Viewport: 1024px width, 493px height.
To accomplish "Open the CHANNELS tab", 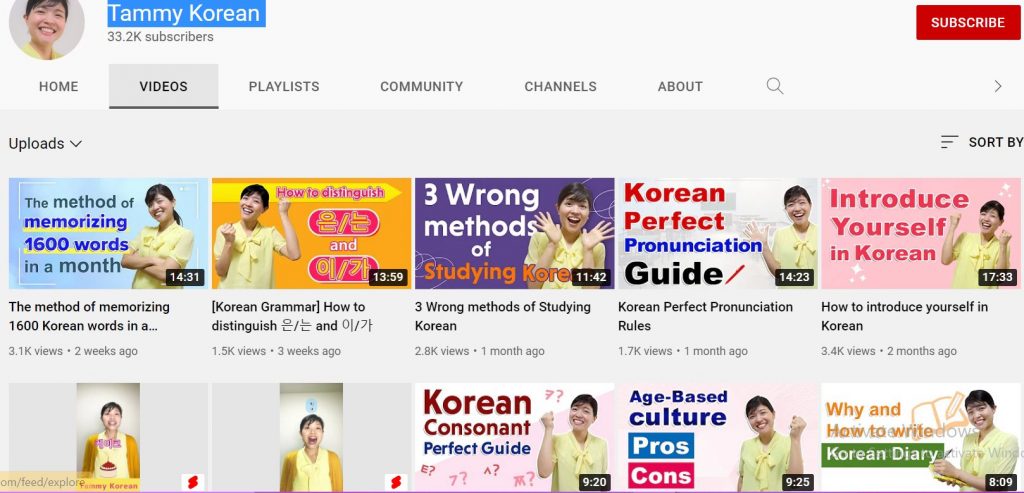I will [560, 86].
